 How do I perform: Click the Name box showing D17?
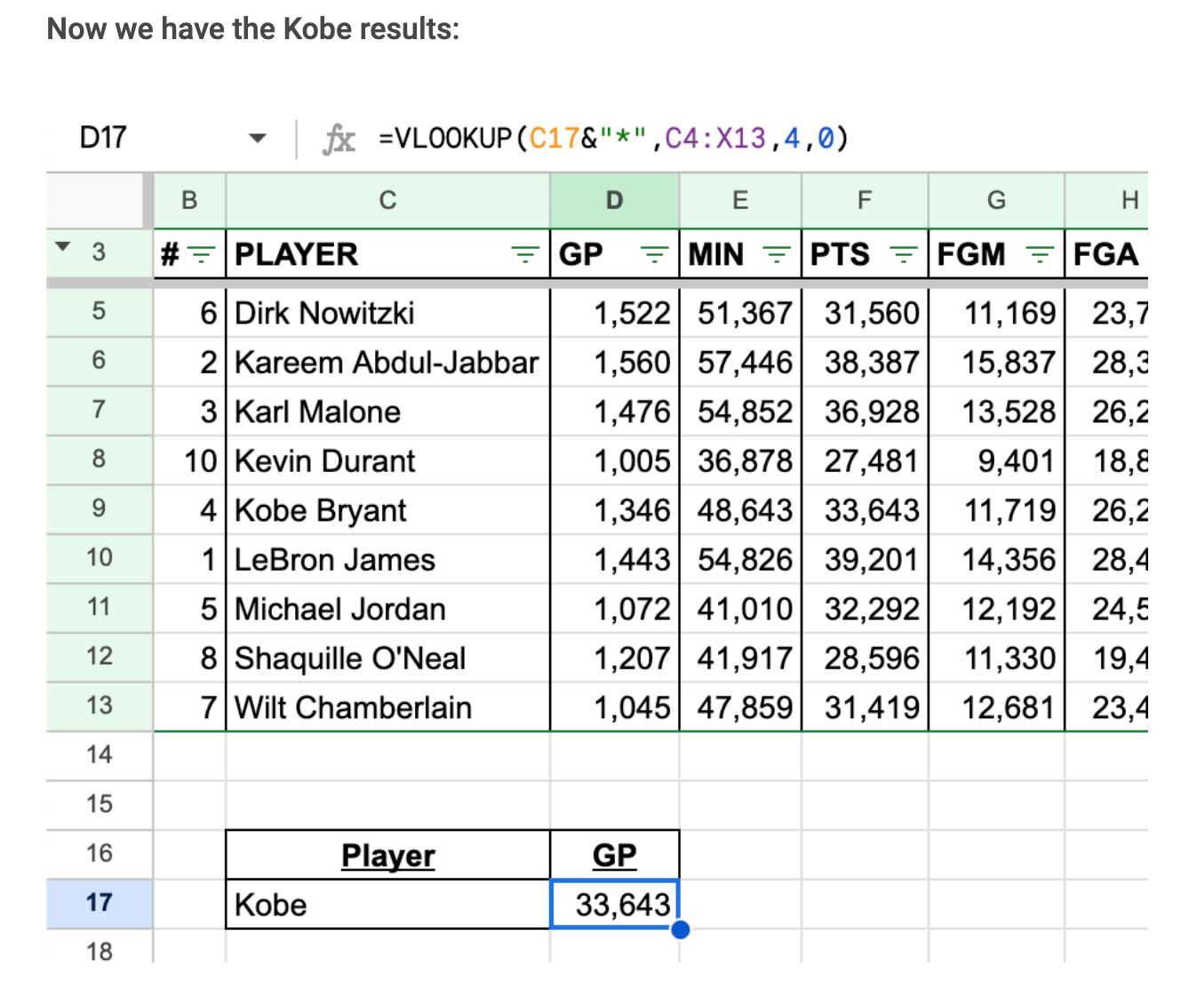point(103,139)
